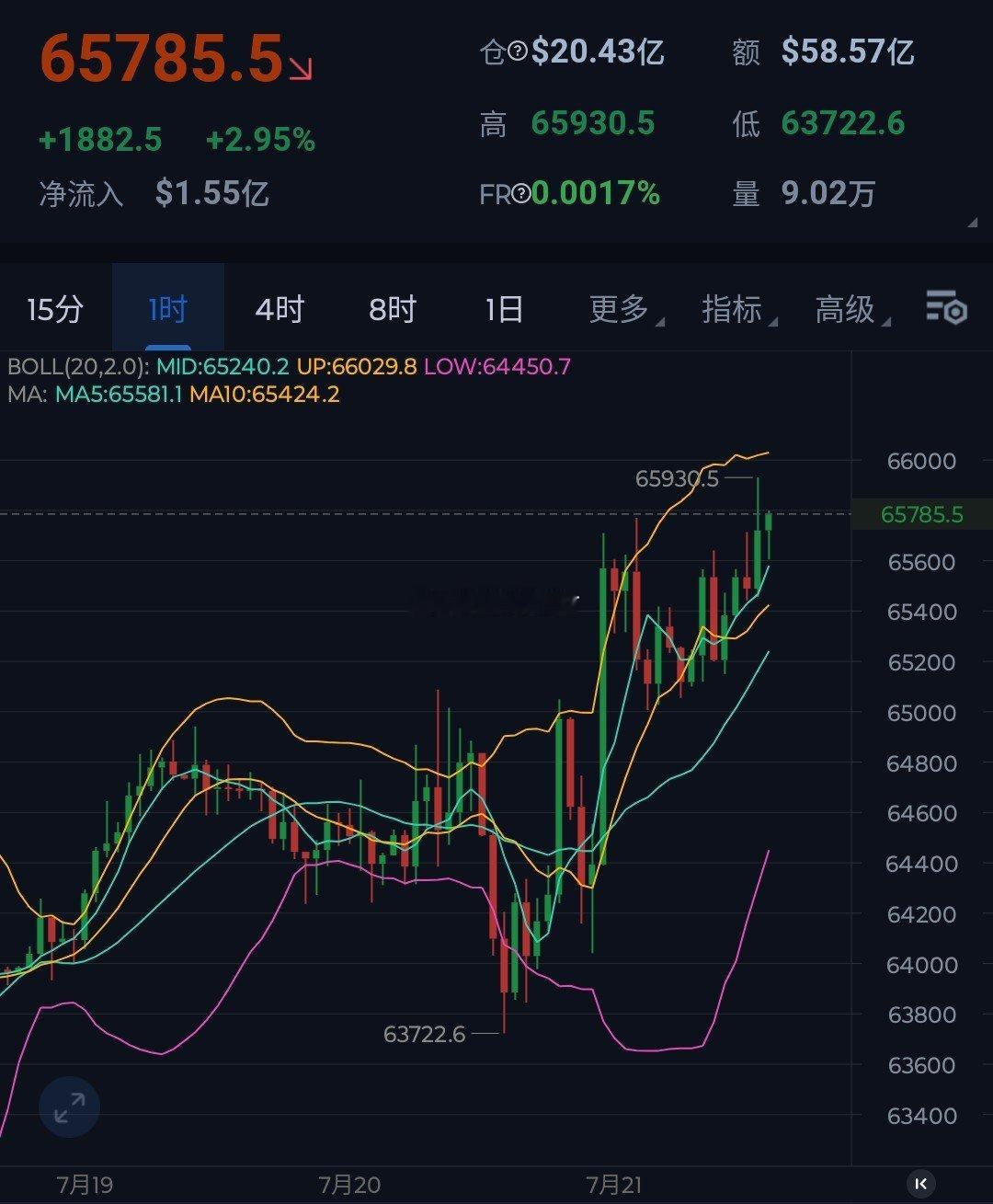993x1204 pixels.
Task: Tap the 净流入 $1.55亿 value
Action: pyautogui.click(x=212, y=193)
